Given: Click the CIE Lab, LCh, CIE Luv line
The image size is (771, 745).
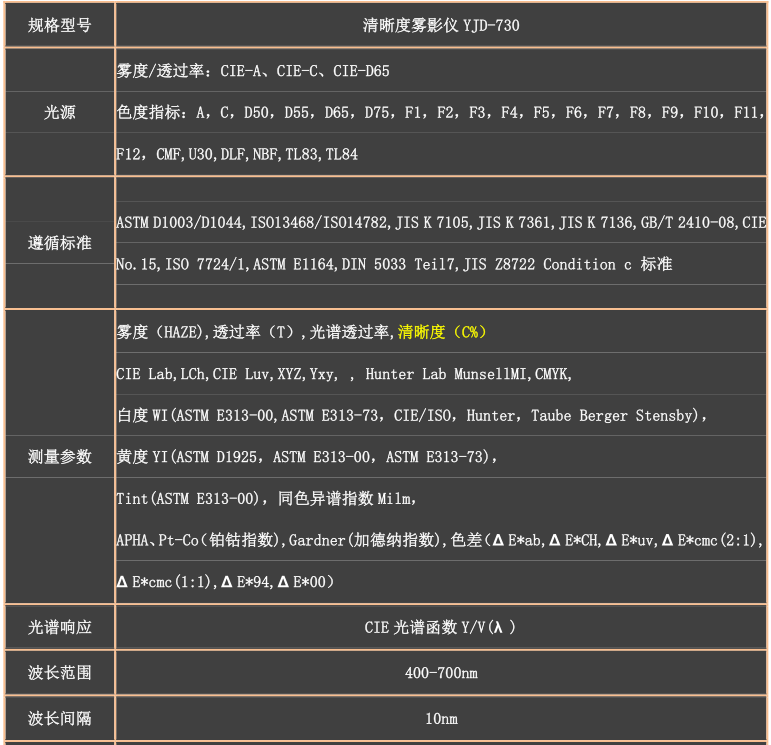Looking at the screenshot, I should point(344,374).
